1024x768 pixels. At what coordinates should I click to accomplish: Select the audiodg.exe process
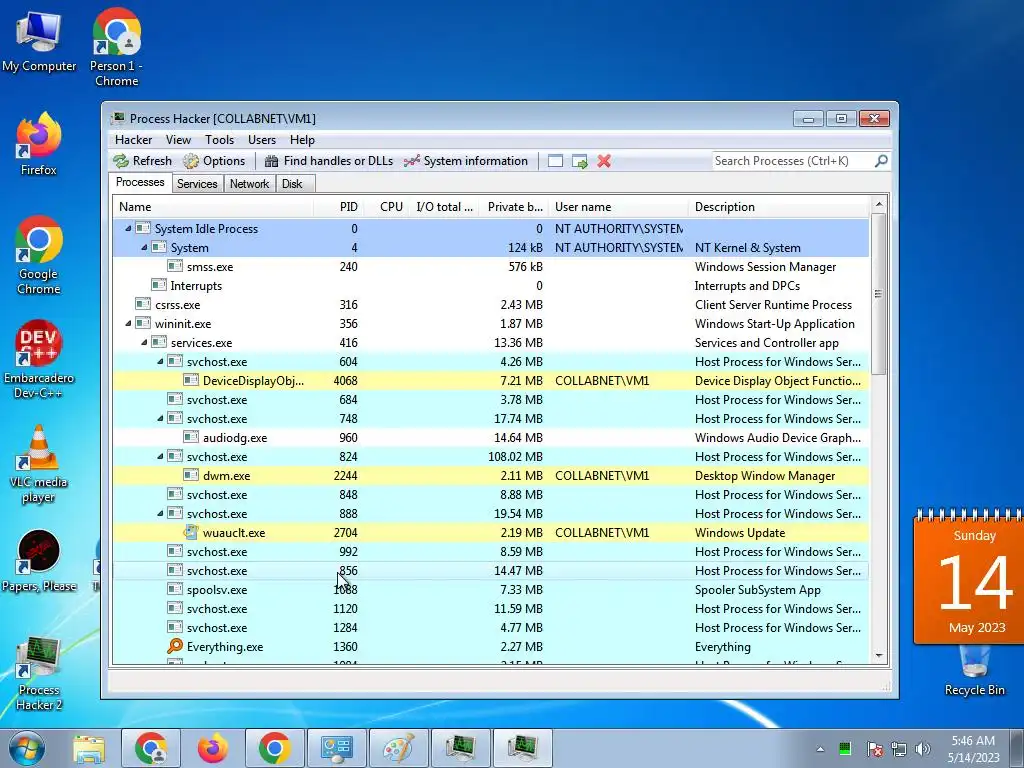491,438
